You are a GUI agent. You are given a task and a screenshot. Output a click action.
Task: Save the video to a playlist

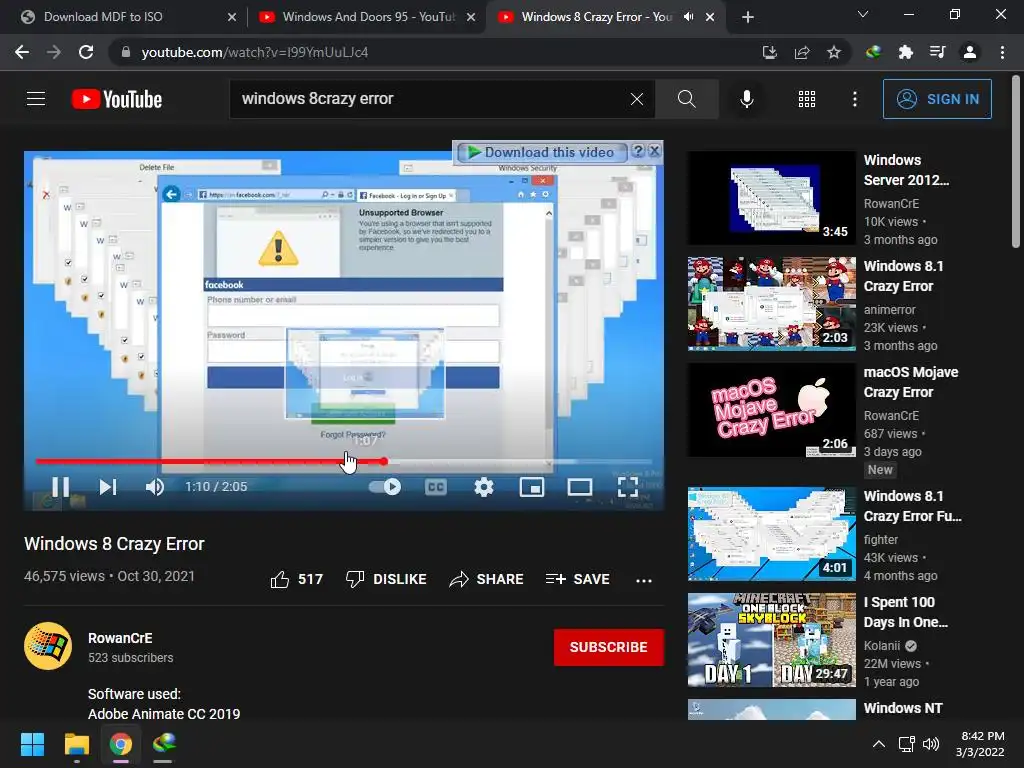tap(578, 579)
